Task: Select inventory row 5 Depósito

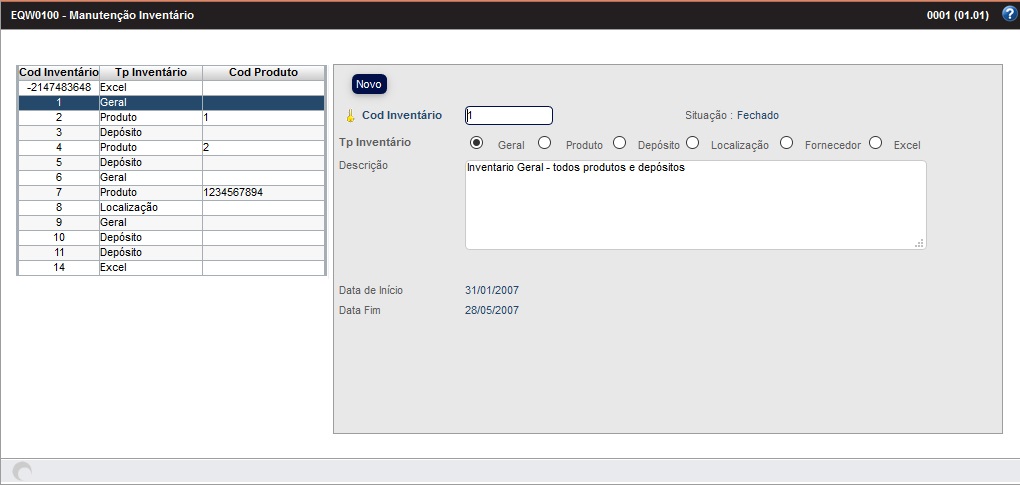Action: (171, 163)
